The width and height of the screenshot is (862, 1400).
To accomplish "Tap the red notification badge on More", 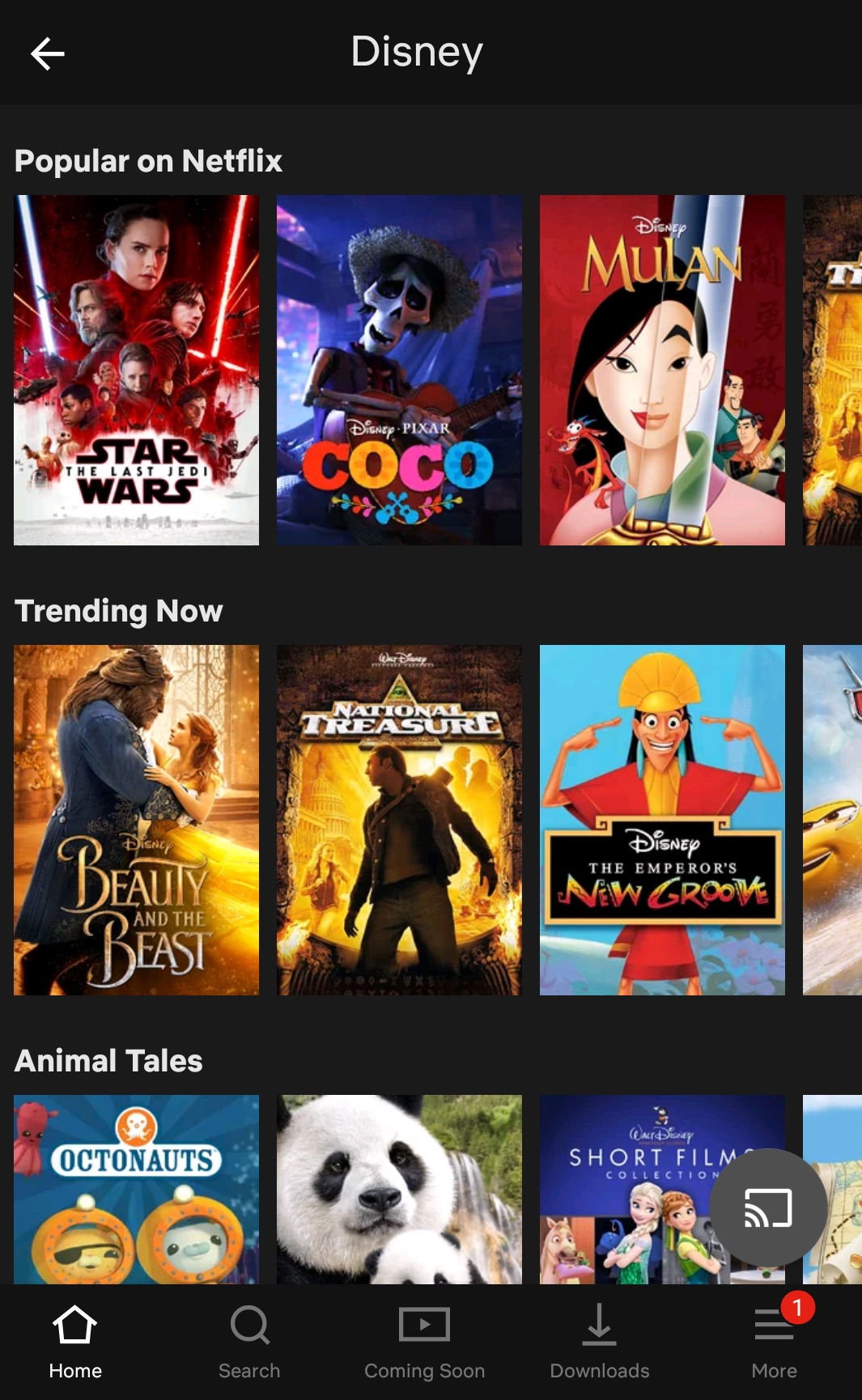I will click(797, 1307).
